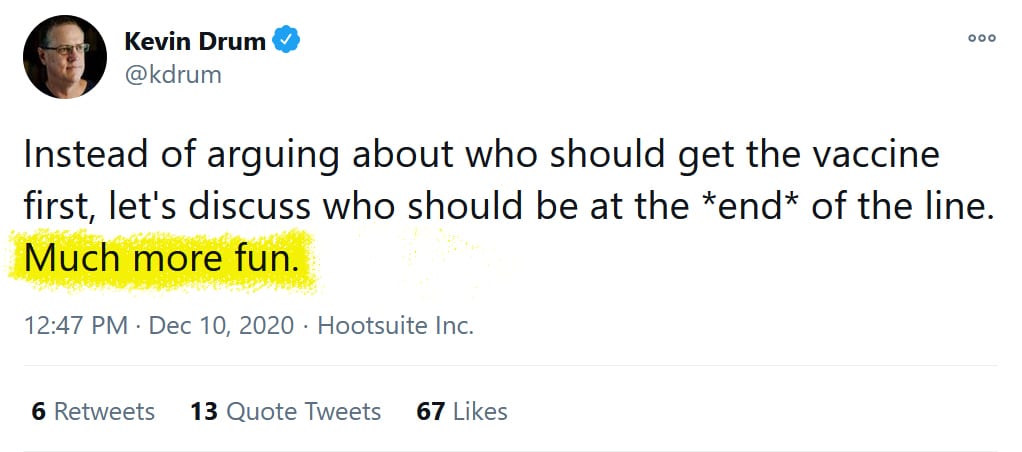The image size is (1022, 452).
Task: Click the bold number 13 counter
Action: pyautogui.click(x=204, y=411)
